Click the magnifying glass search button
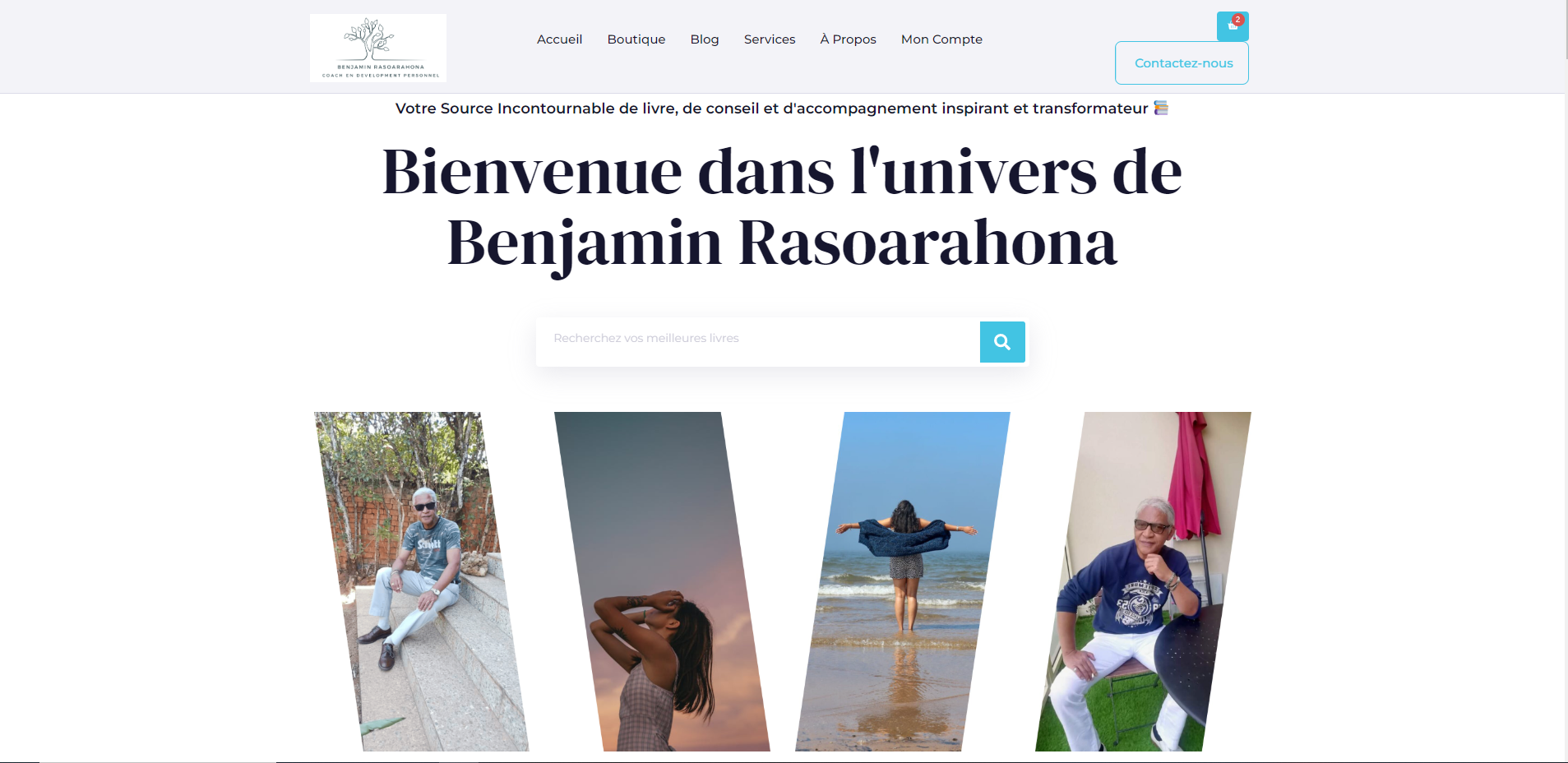The image size is (1568, 763). tap(1002, 342)
